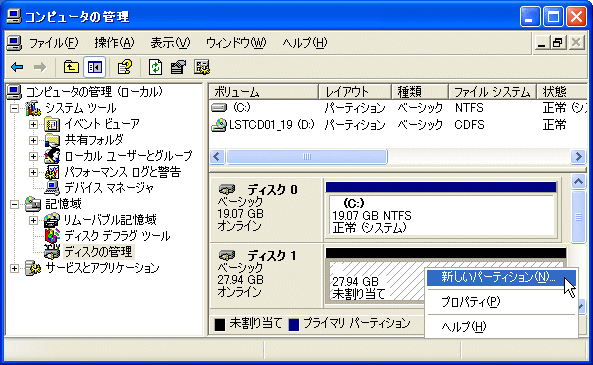Screen dimensions: 593x365
Task: Expand the リムーバブル記憶域 node
Action: 33,220
